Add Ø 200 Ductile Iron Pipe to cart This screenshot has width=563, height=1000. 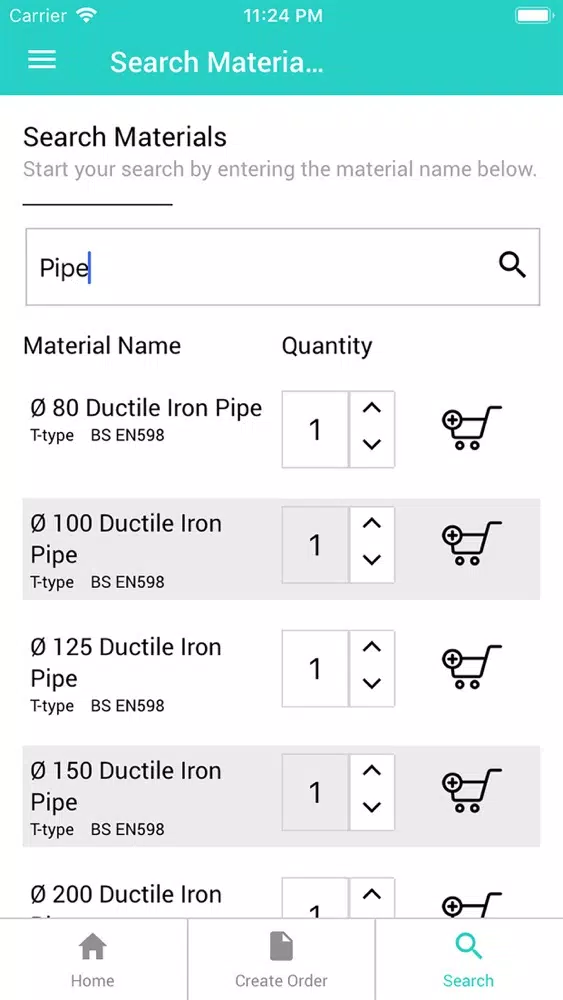472,904
